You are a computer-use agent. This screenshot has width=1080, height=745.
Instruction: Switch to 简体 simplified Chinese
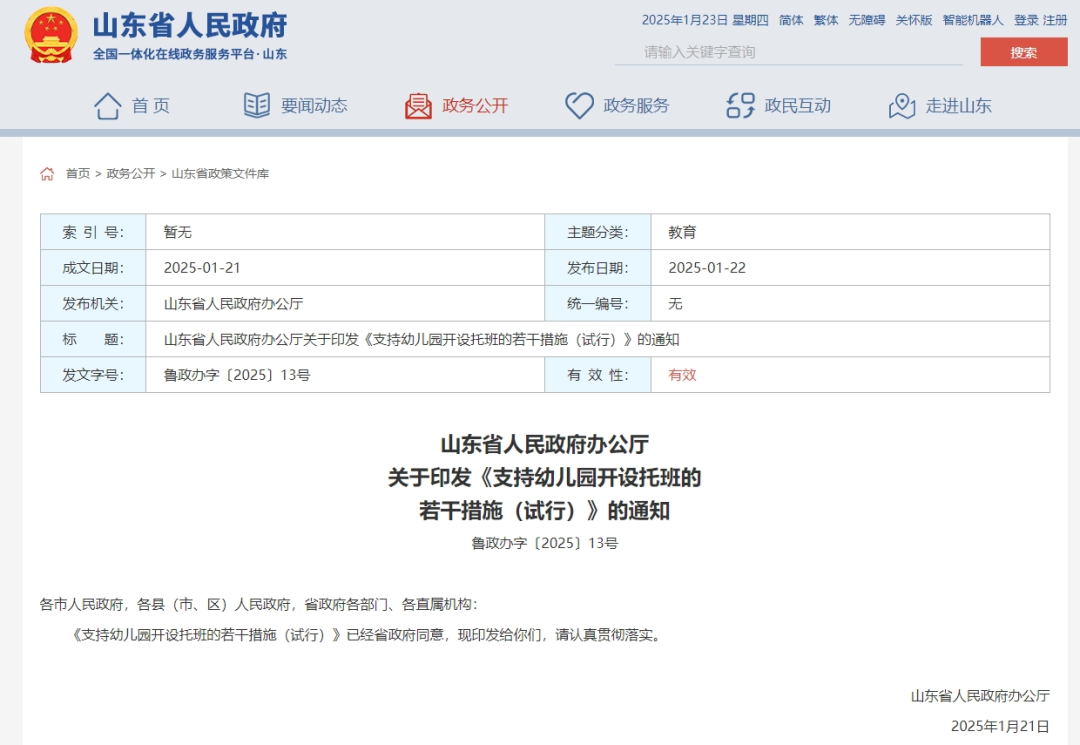[x=791, y=20]
